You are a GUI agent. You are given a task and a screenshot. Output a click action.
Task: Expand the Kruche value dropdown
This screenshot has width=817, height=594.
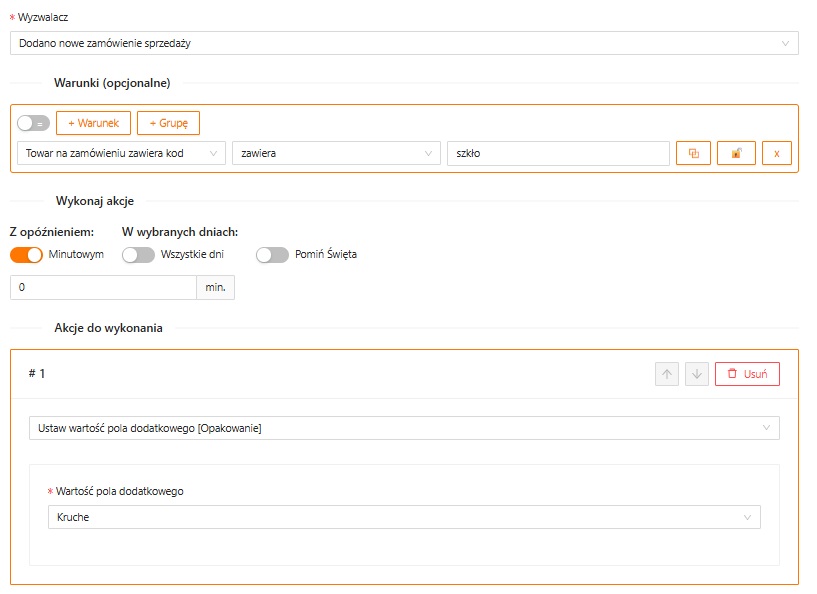404,517
